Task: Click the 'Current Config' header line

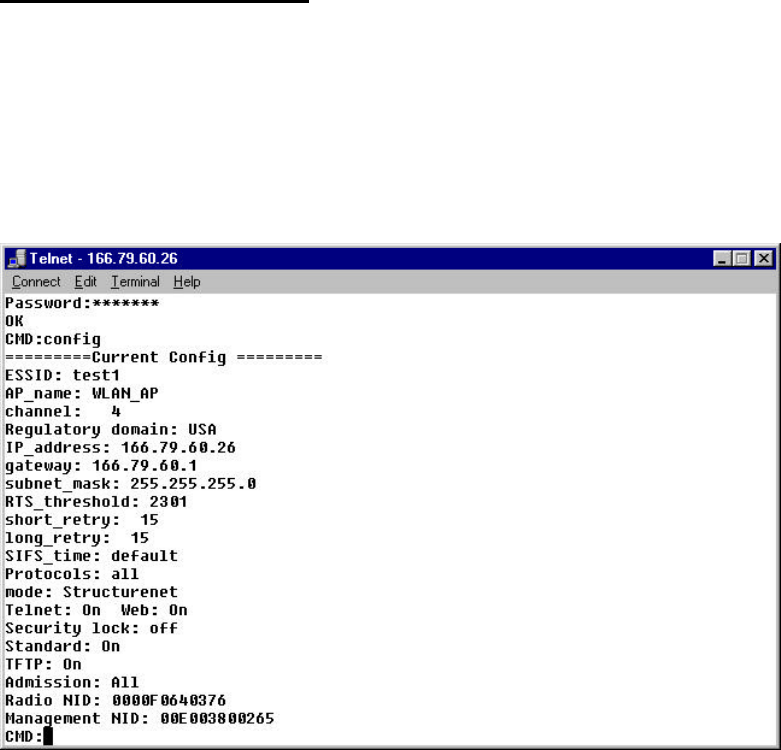Action: point(164,358)
